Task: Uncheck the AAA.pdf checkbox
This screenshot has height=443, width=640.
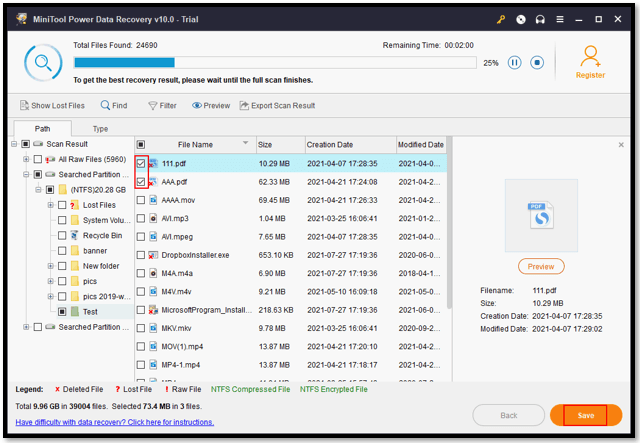Action: point(141,182)
